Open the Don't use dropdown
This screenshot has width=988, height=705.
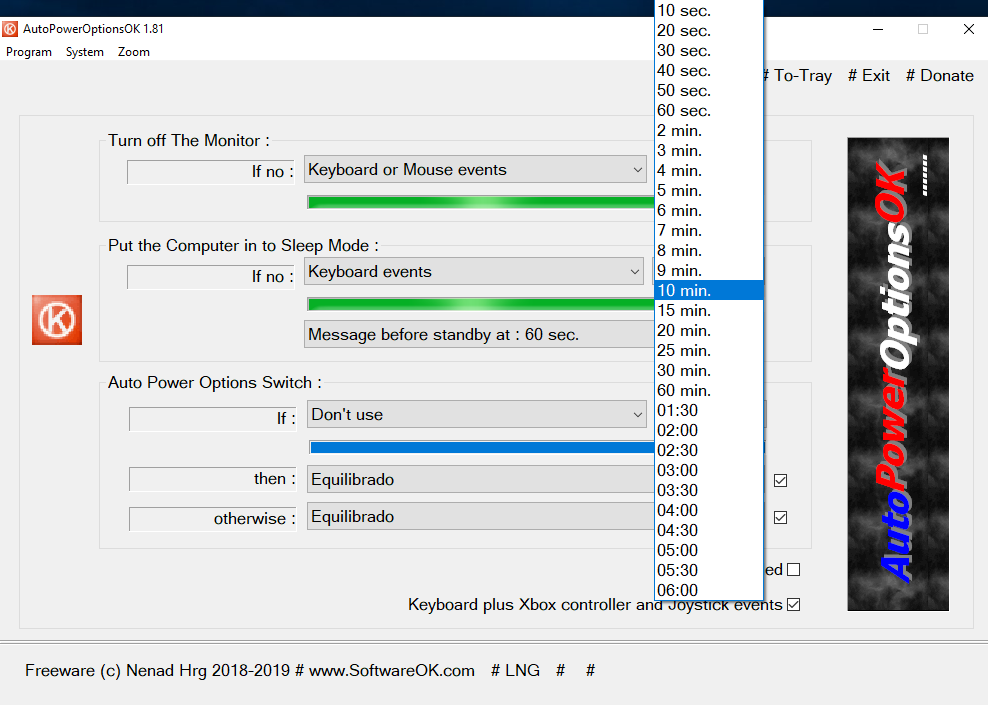(476, 415)
